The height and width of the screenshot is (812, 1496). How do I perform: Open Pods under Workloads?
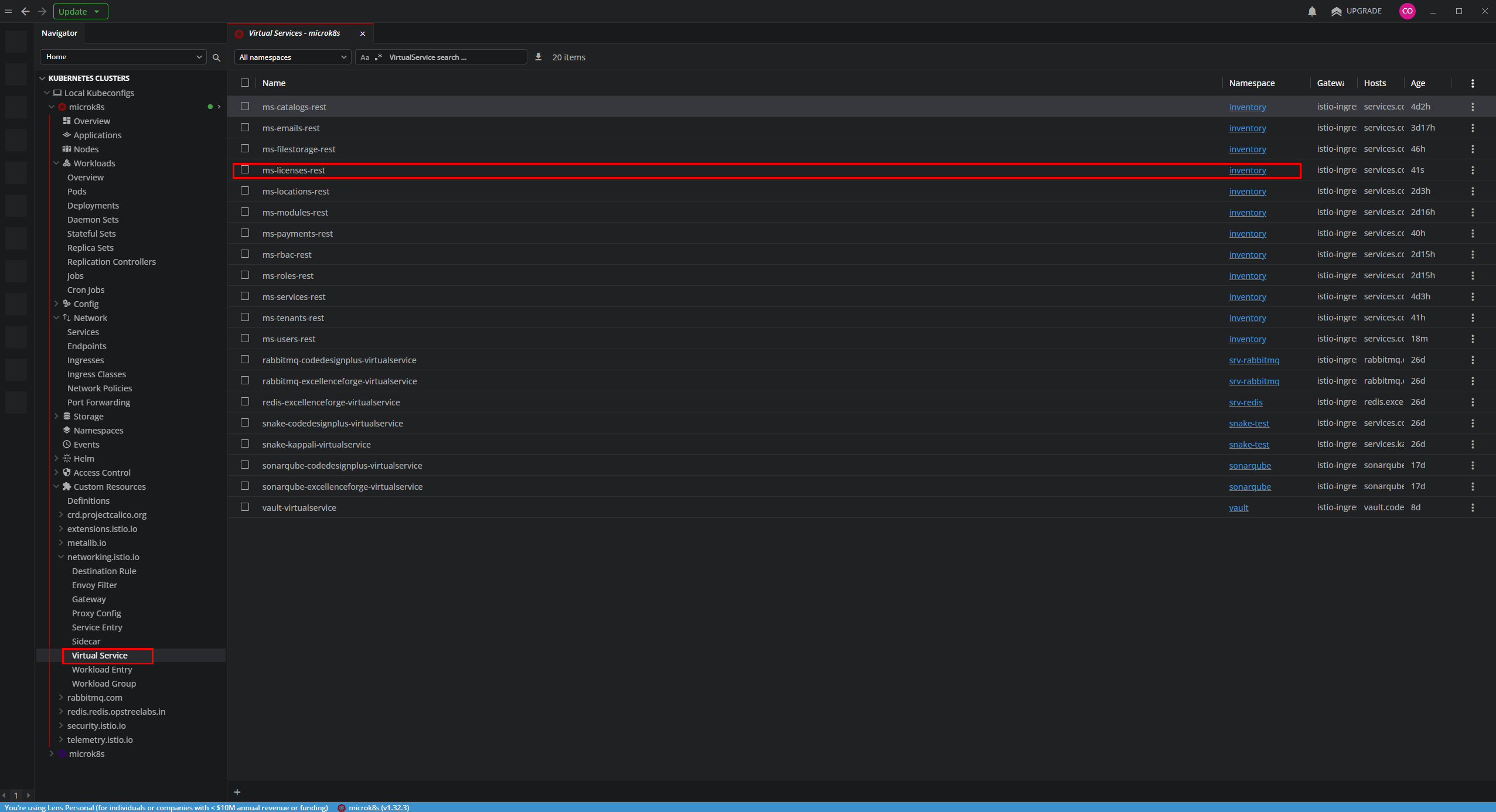point(77,191)
